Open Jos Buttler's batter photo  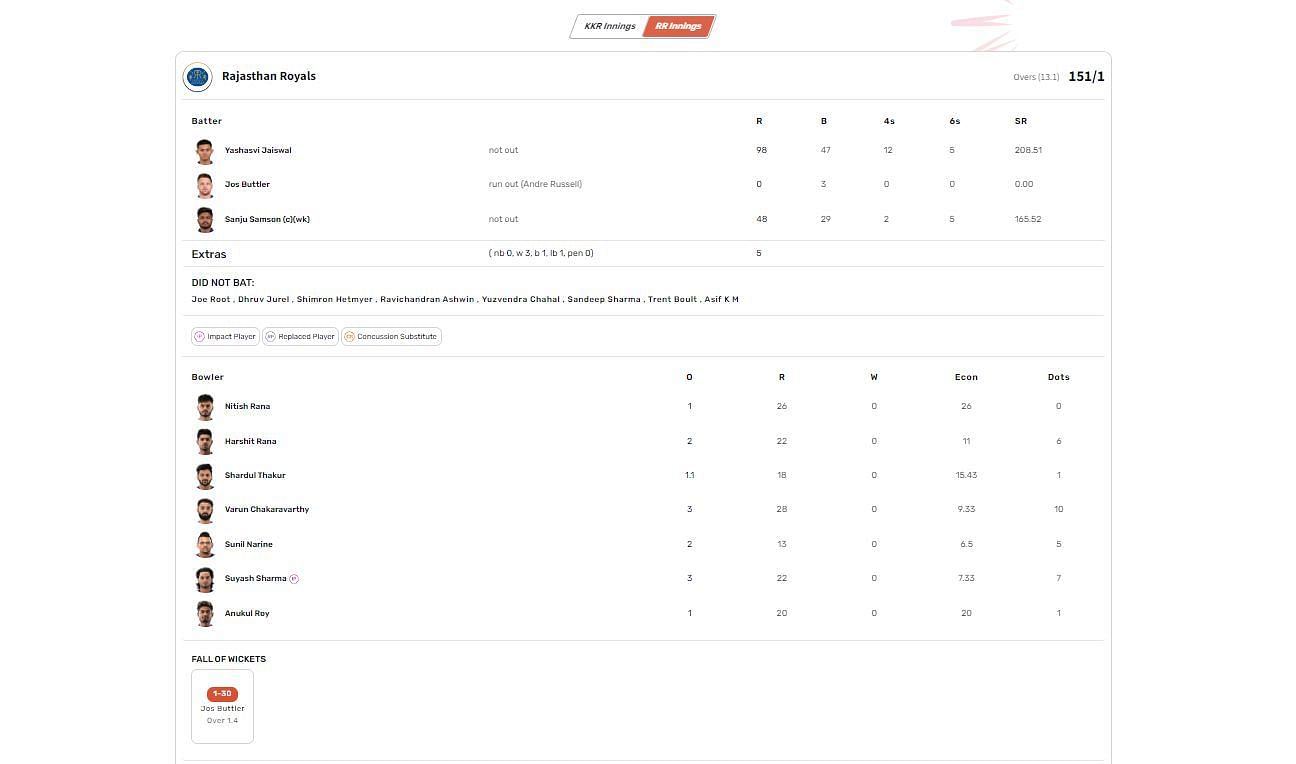point(205,185)
